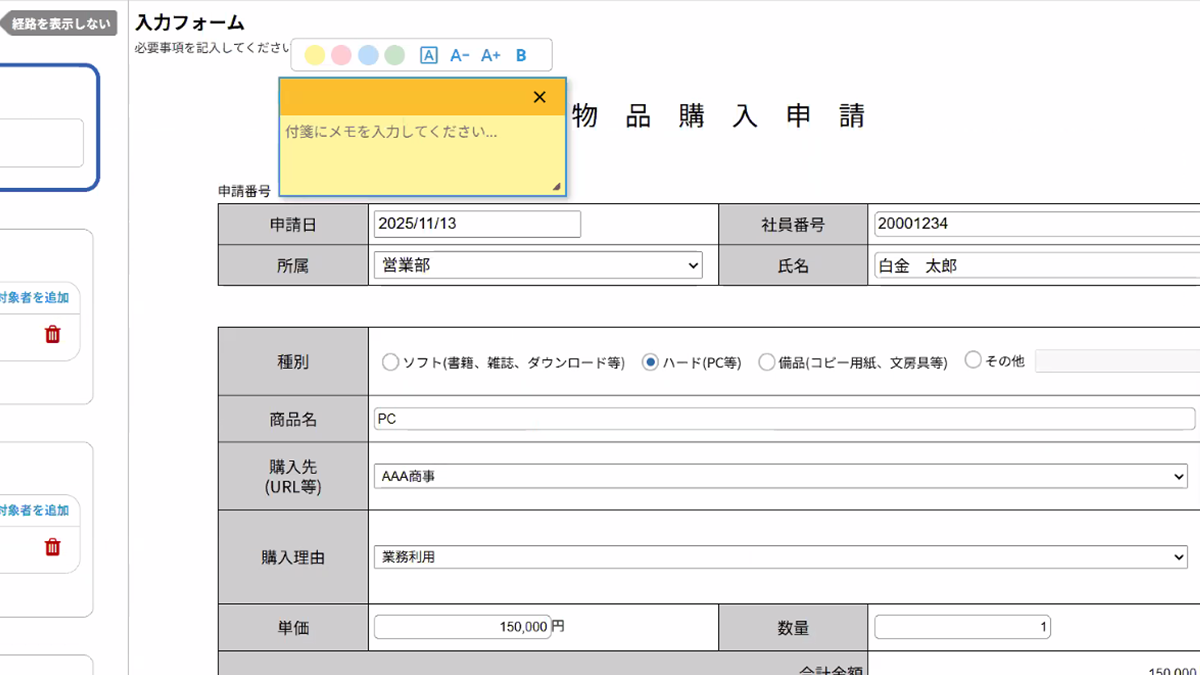Select the その他 radio button

pyautogui.click(x=973, y=361)
